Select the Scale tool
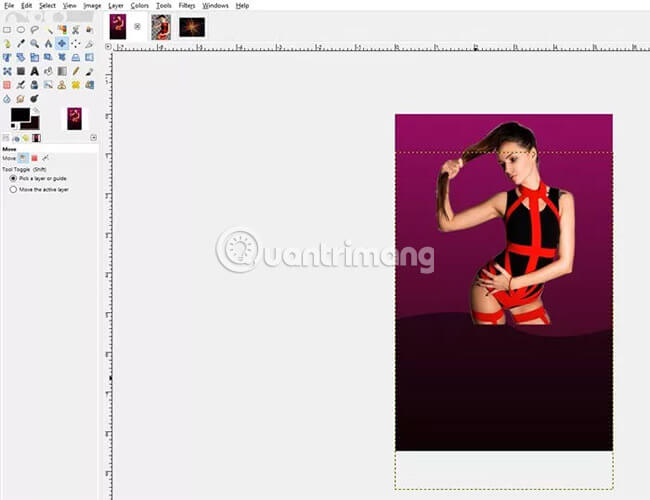The image size is (650, 500). click(x=34, y=57)
